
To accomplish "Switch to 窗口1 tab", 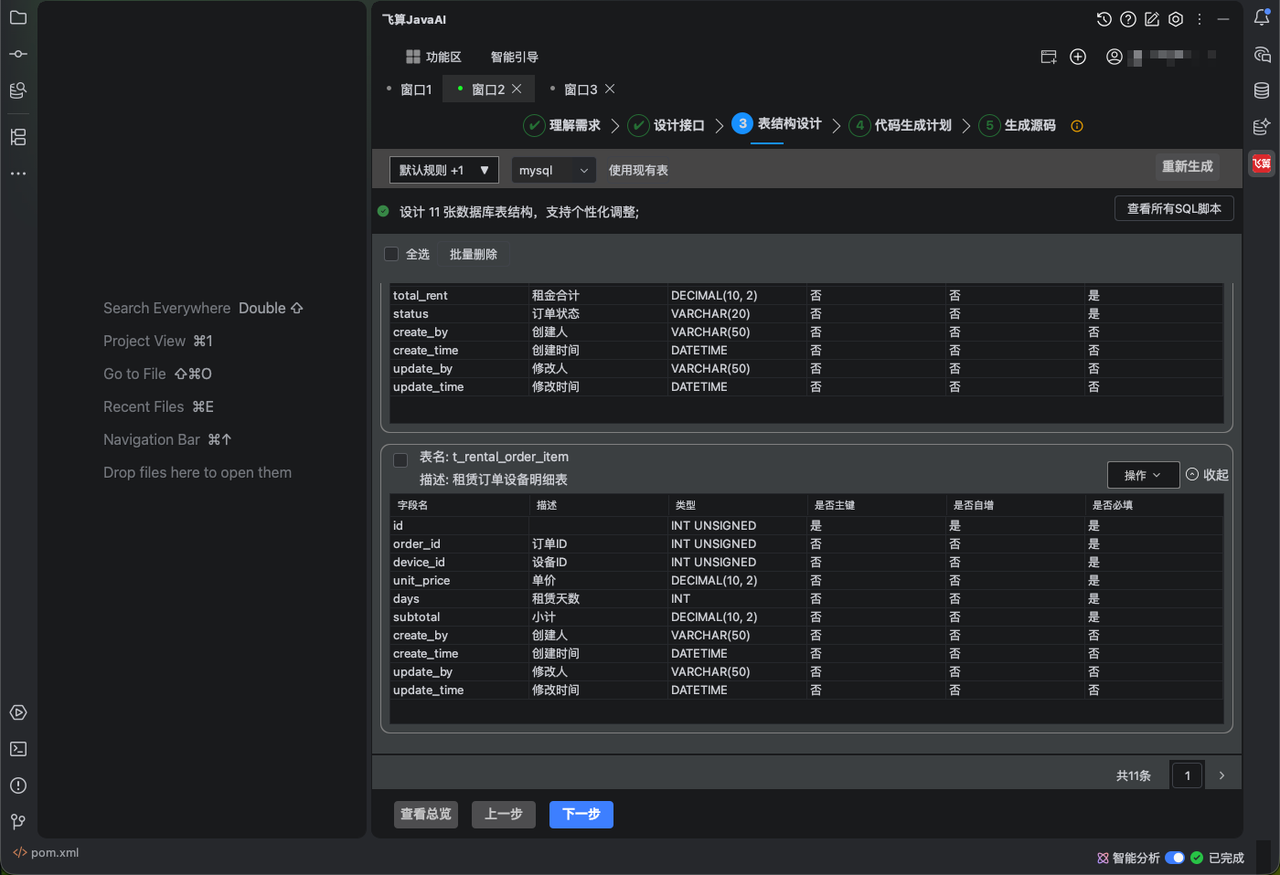I will 416,89.
